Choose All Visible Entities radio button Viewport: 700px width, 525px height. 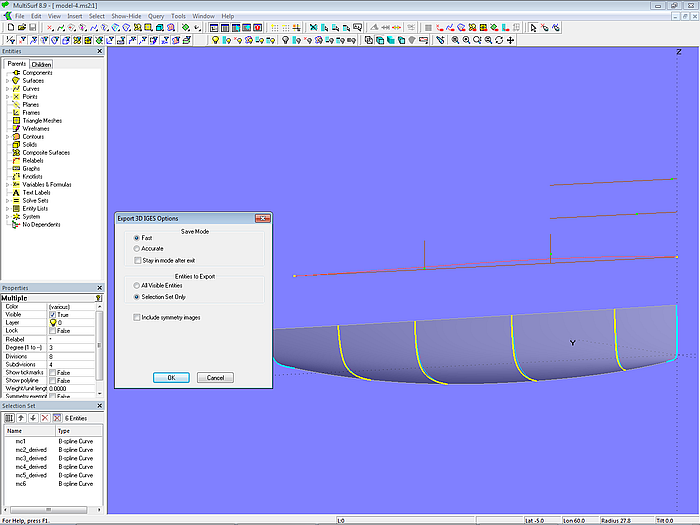tap(137, 286)
